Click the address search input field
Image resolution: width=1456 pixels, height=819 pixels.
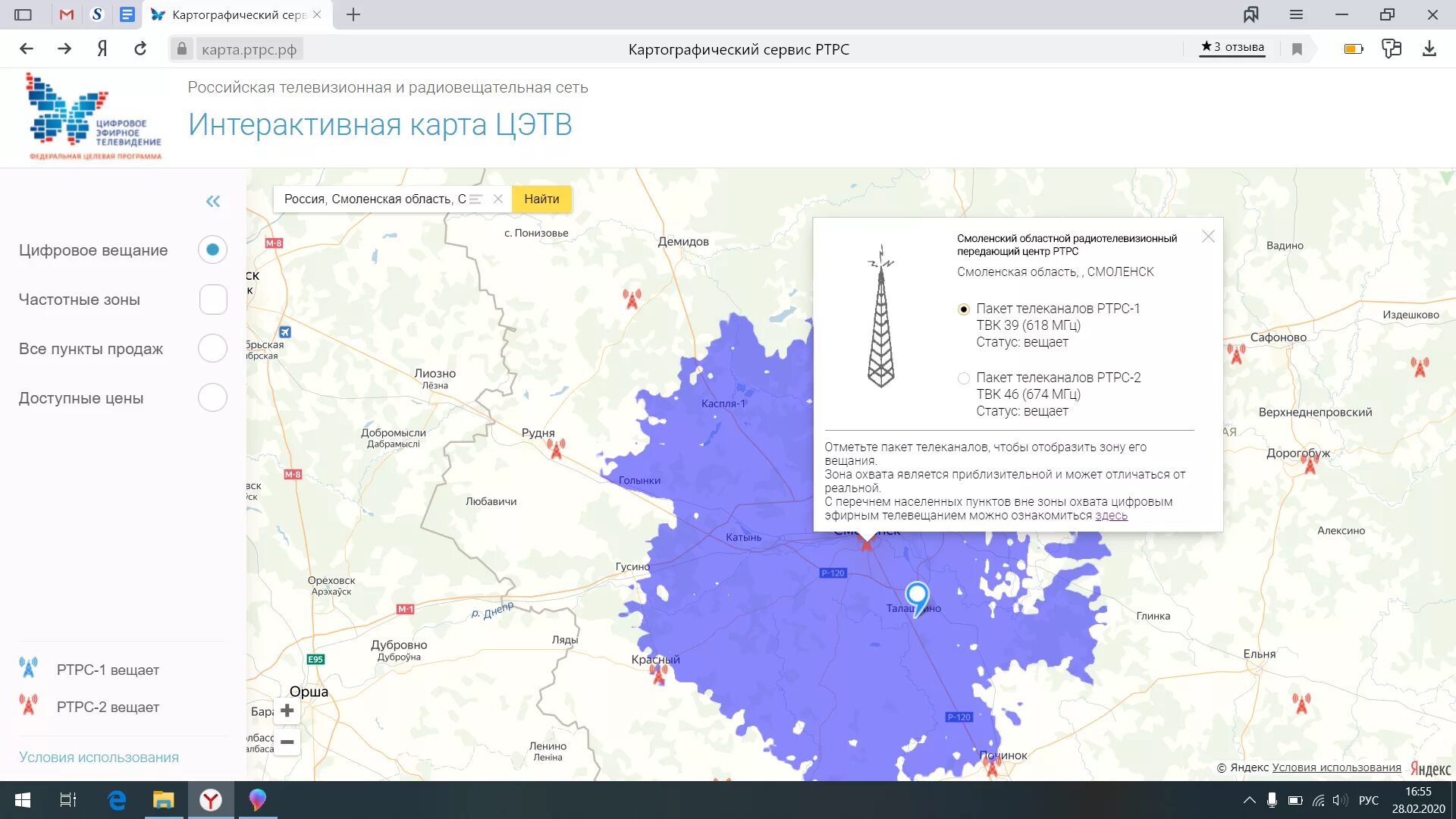tap(374, 199)
